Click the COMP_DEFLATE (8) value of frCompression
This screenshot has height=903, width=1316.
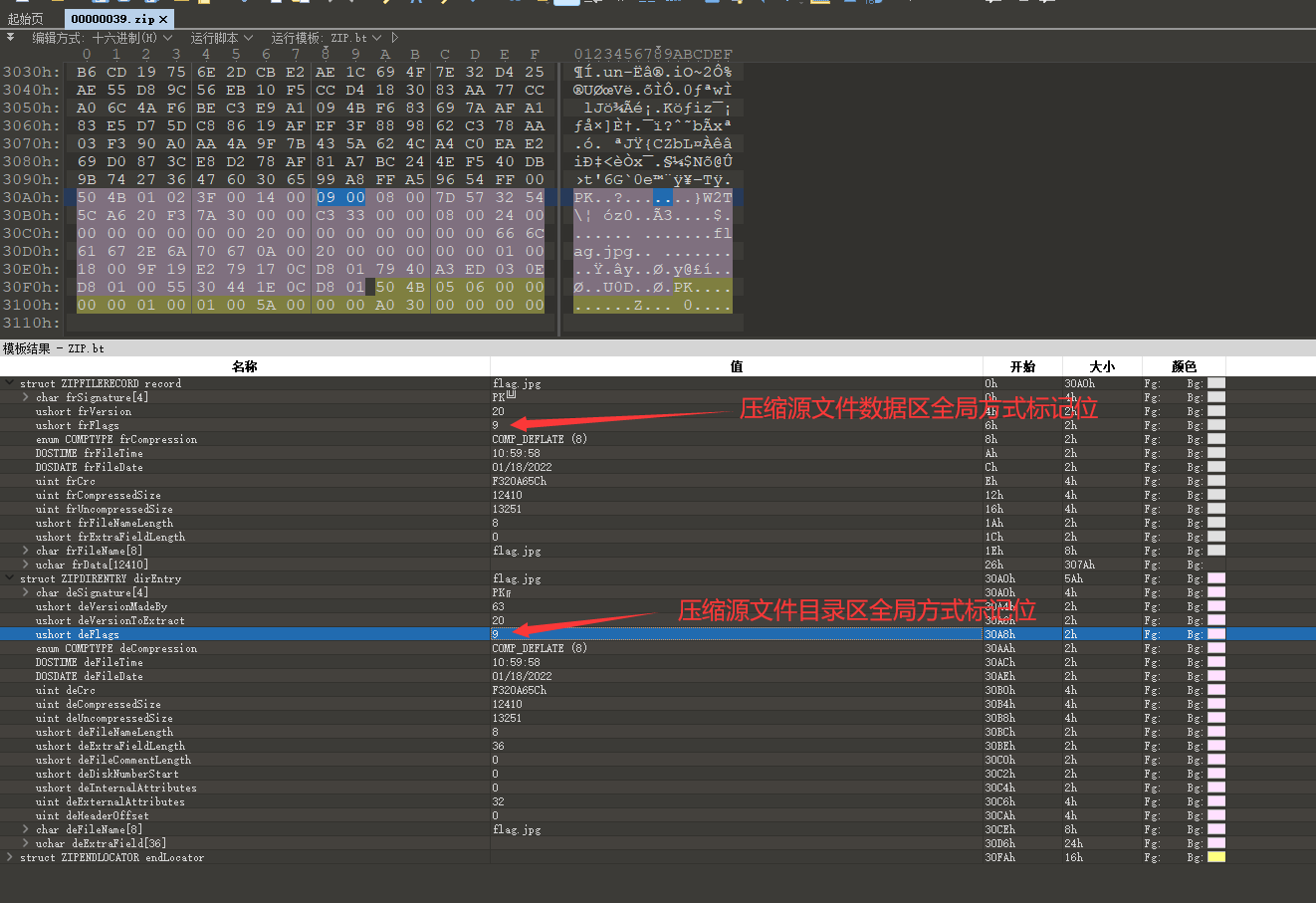point(540,439)
